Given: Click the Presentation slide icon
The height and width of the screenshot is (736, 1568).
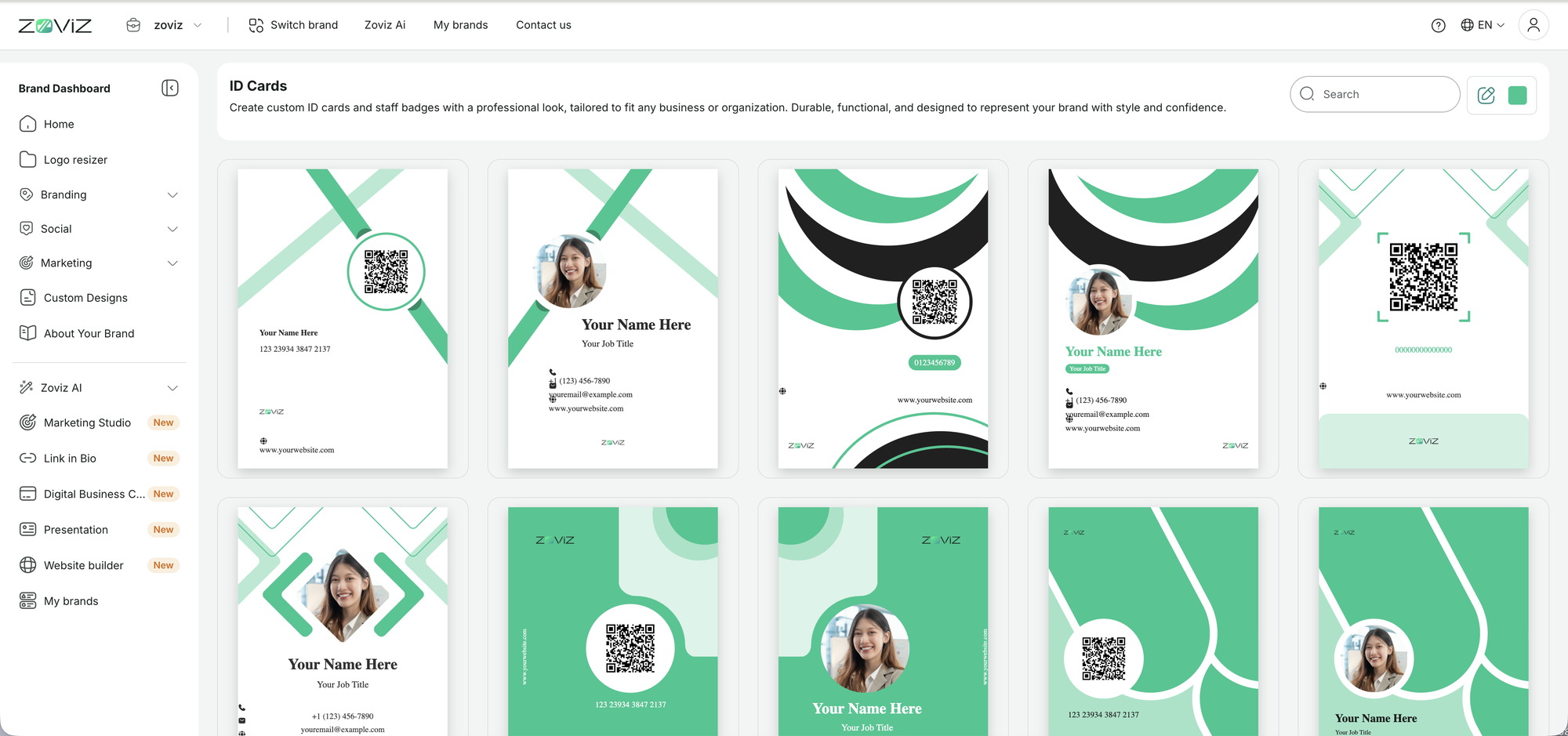Looking at the screenshot, I should pyautogui.click(x=27, y=529).
